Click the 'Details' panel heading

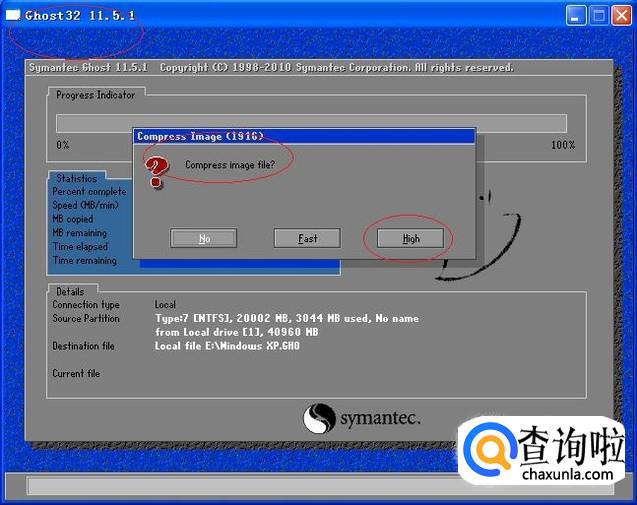pyautogui.click(x=70, y=292)
